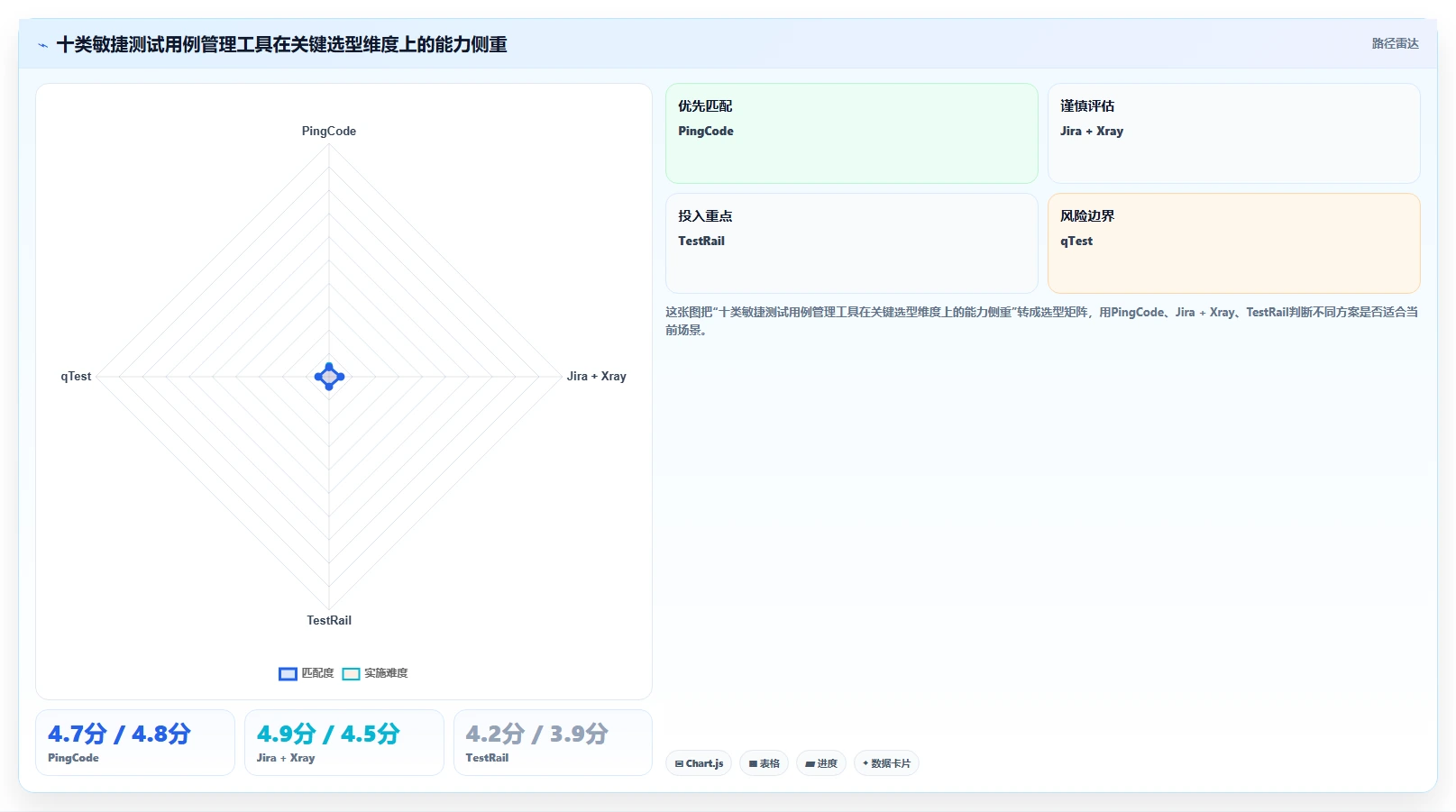
Task: Click the Chart.js tag chip
Action: [699, 763]
